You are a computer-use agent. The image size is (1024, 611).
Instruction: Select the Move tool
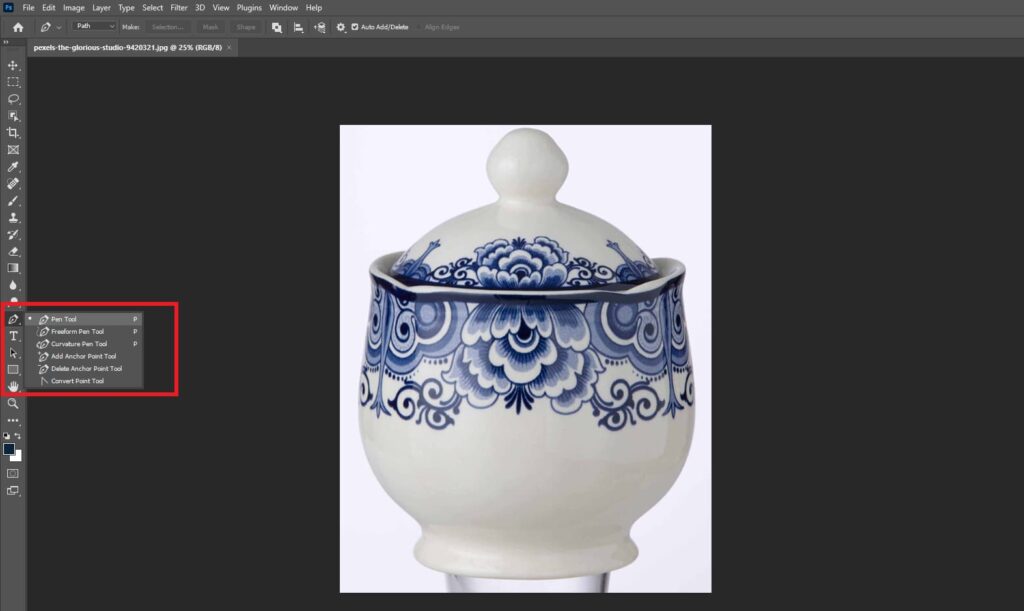tap(13, 65)
